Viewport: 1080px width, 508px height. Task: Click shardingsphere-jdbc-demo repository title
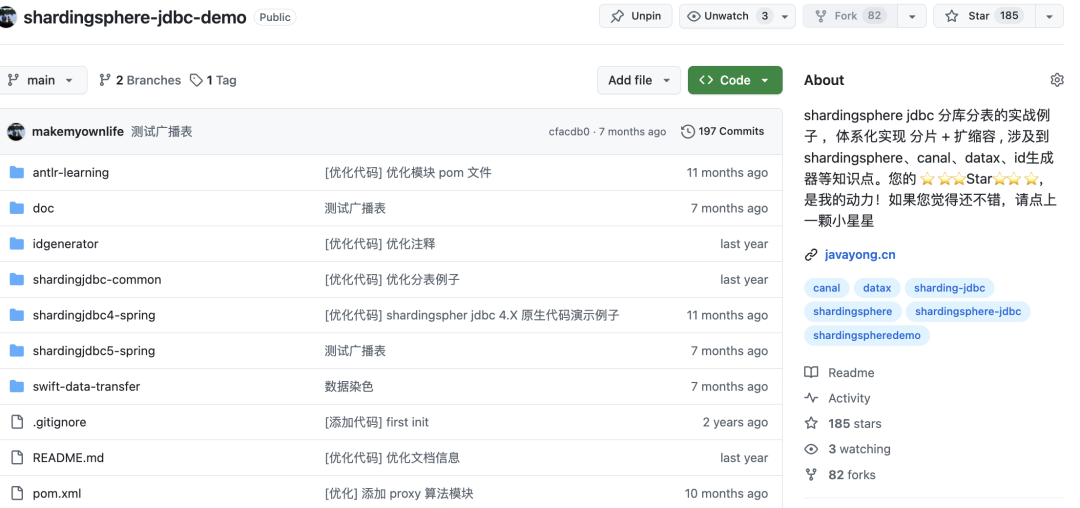135,18
